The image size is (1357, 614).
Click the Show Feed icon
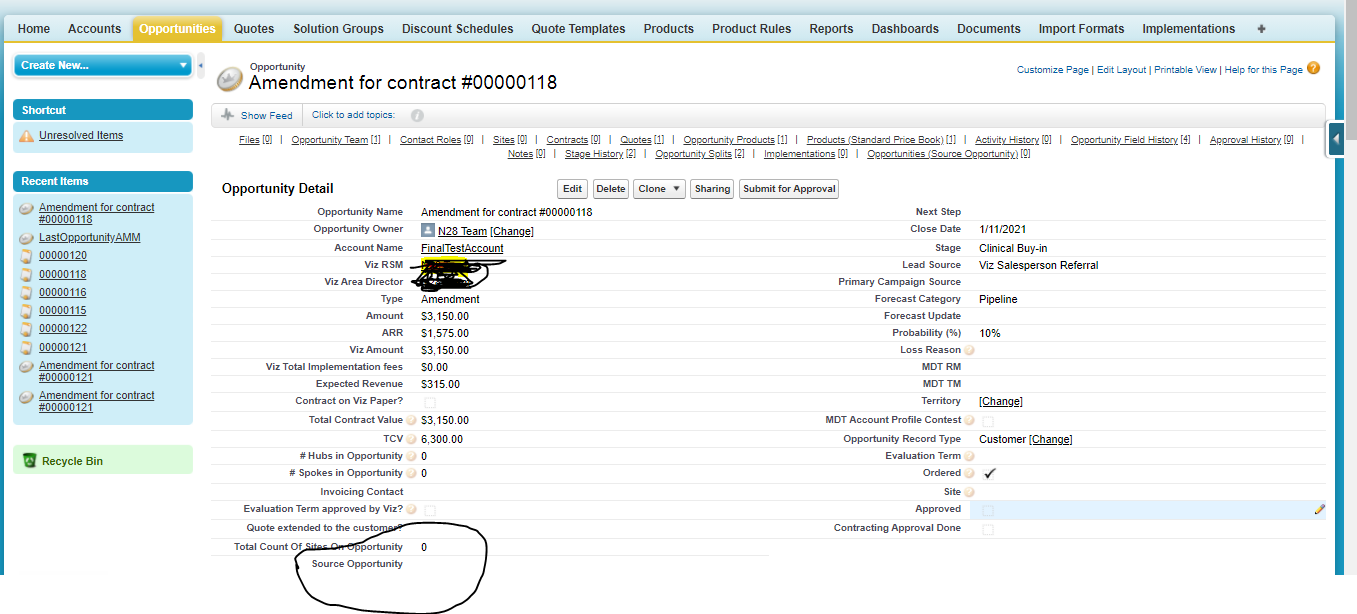tap(227, 115)
